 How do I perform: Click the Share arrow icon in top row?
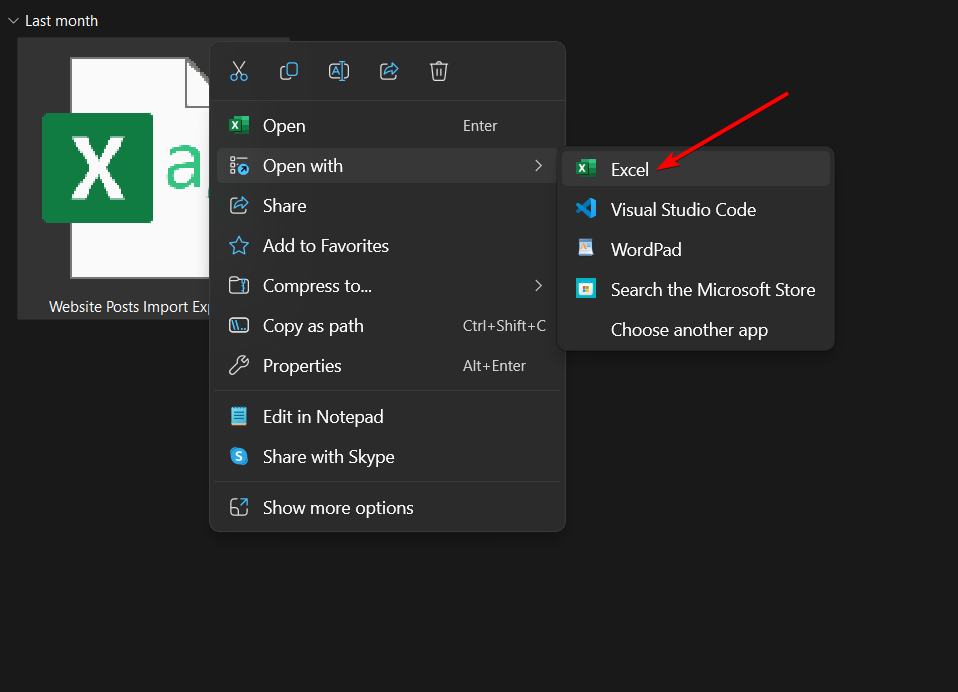[x=389, y=71]
